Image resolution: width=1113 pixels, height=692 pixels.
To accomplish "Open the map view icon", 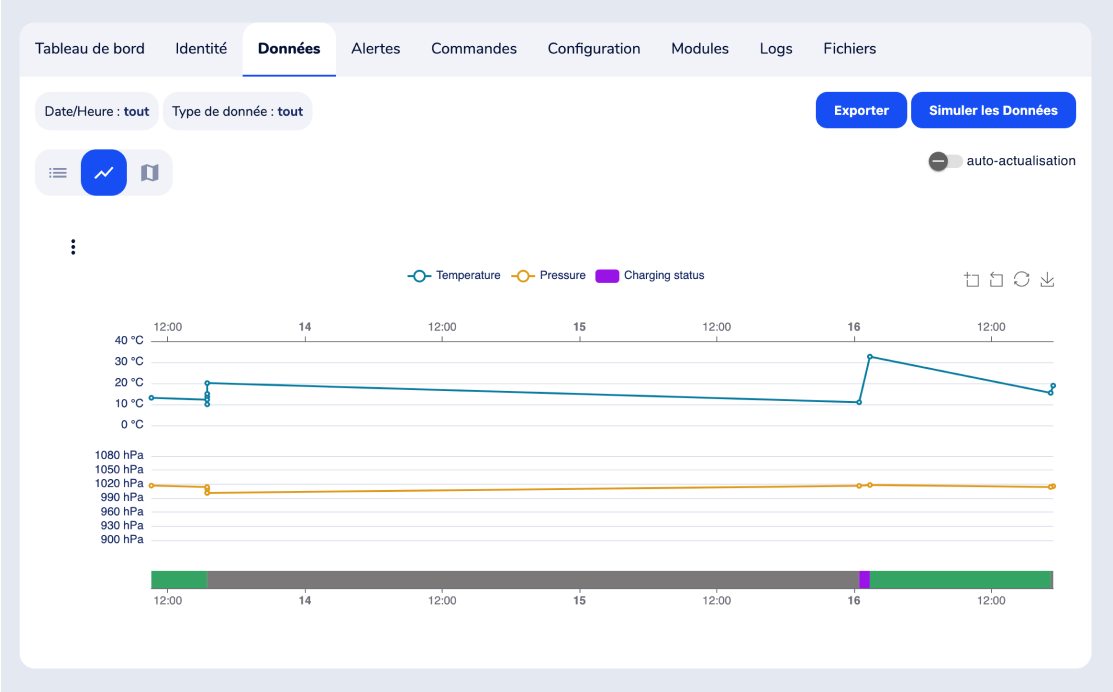I will pyautogui.click(x=150, y=173).
